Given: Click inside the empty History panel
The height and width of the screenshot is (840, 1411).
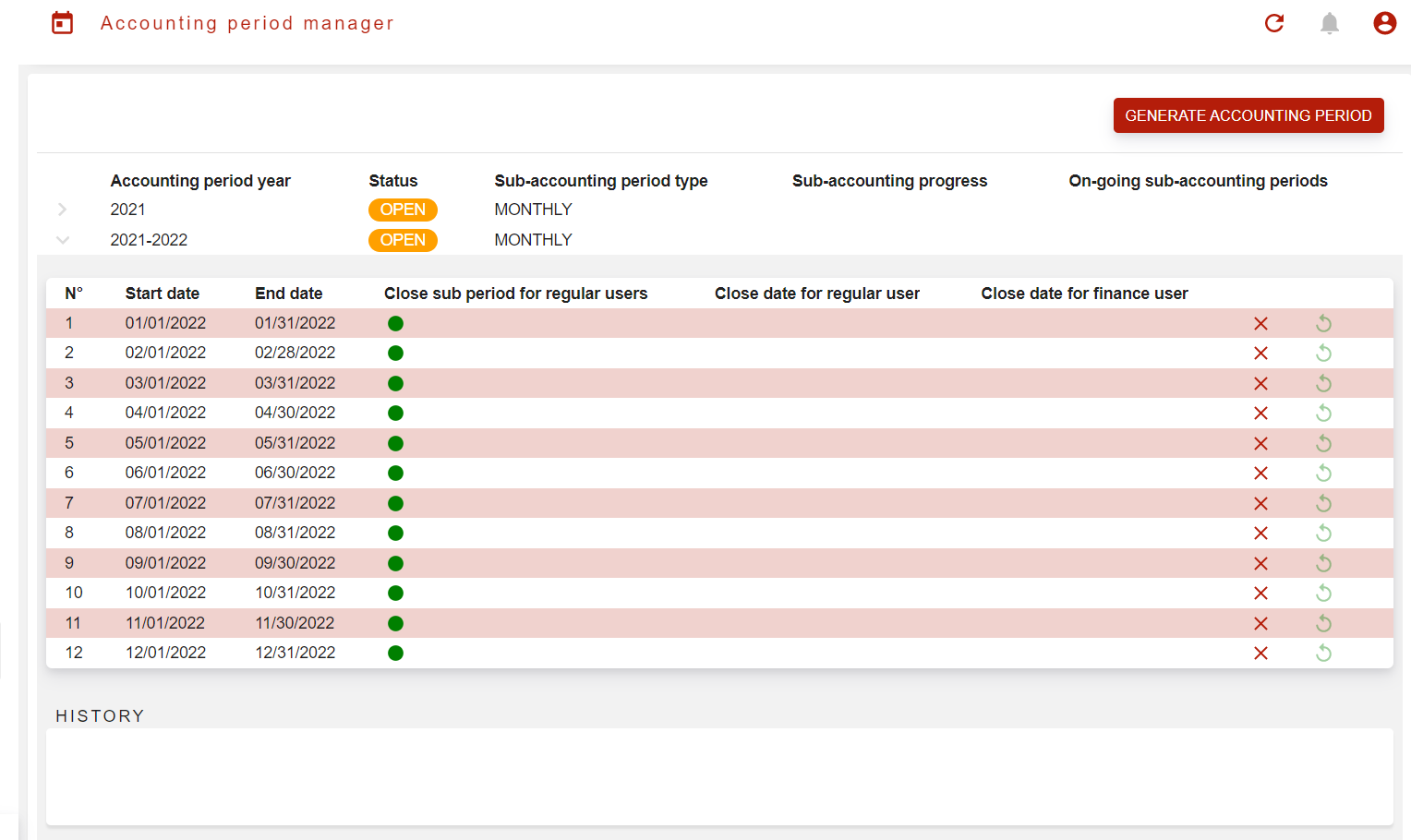Looking at the screenshot, I should coord(718,776).
